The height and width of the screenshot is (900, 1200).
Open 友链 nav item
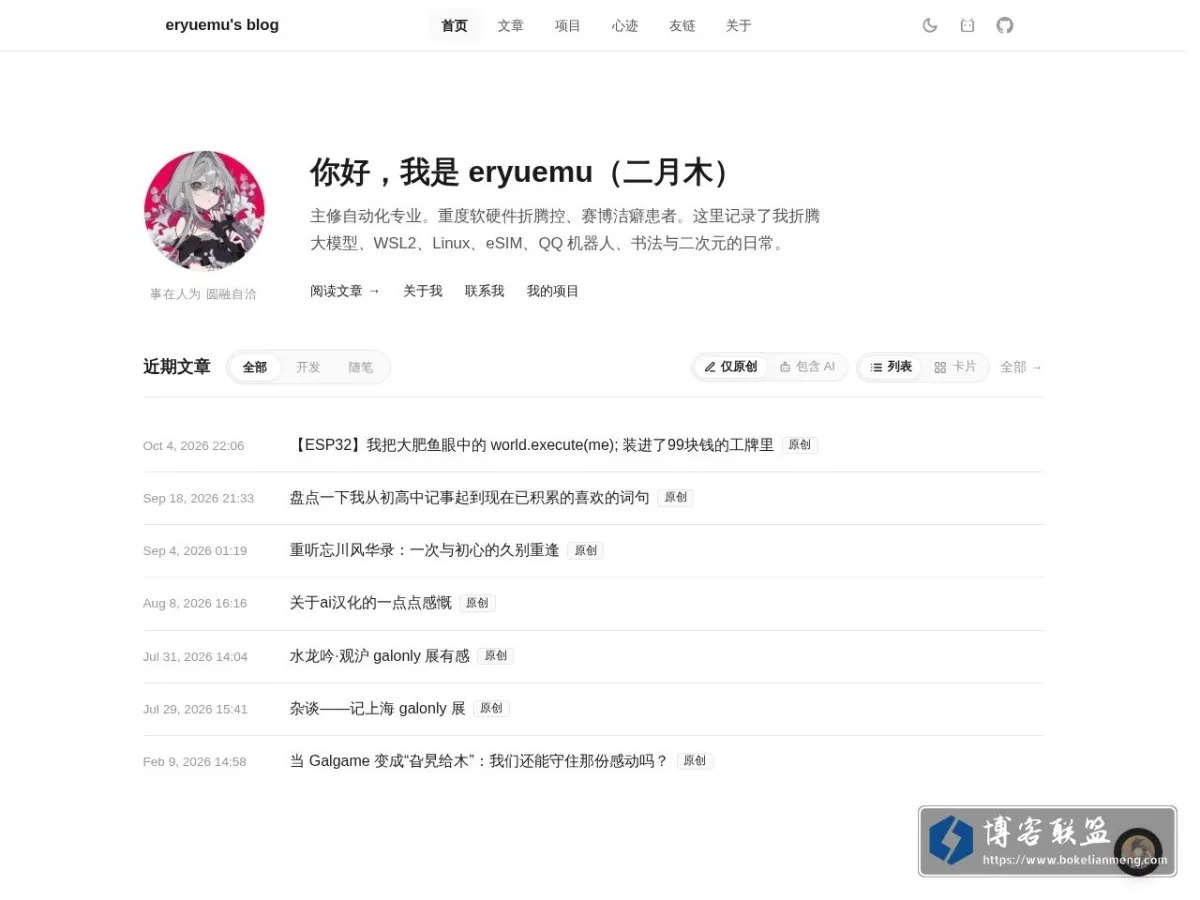click(682, 26)
